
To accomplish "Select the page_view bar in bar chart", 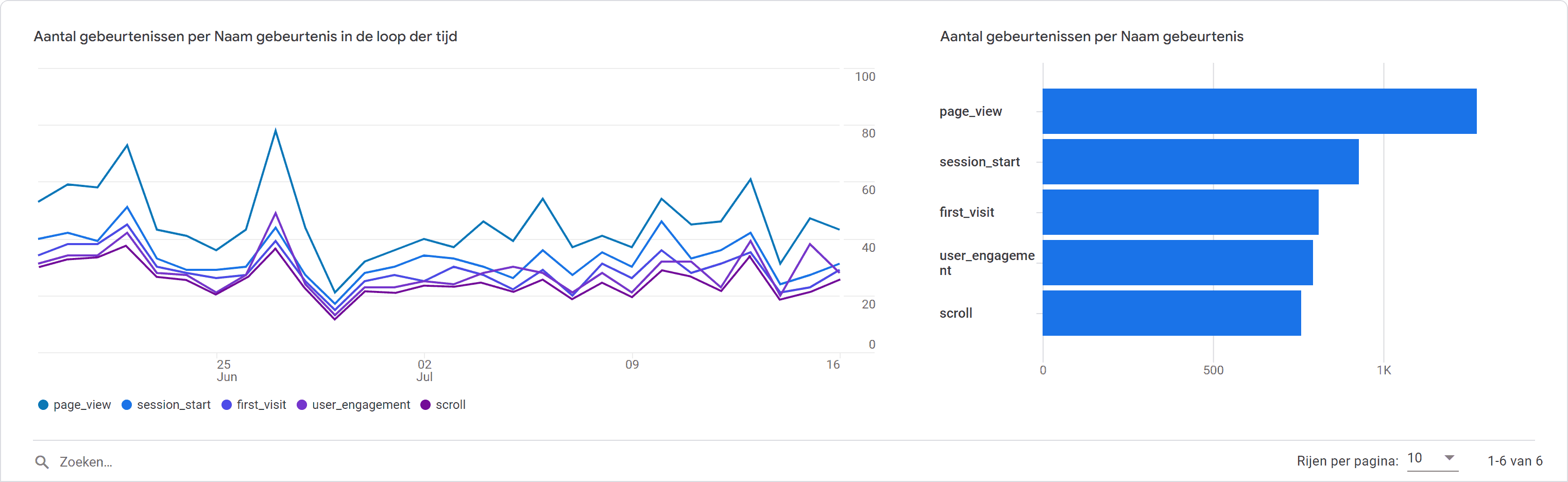I will pos(1259,111).
